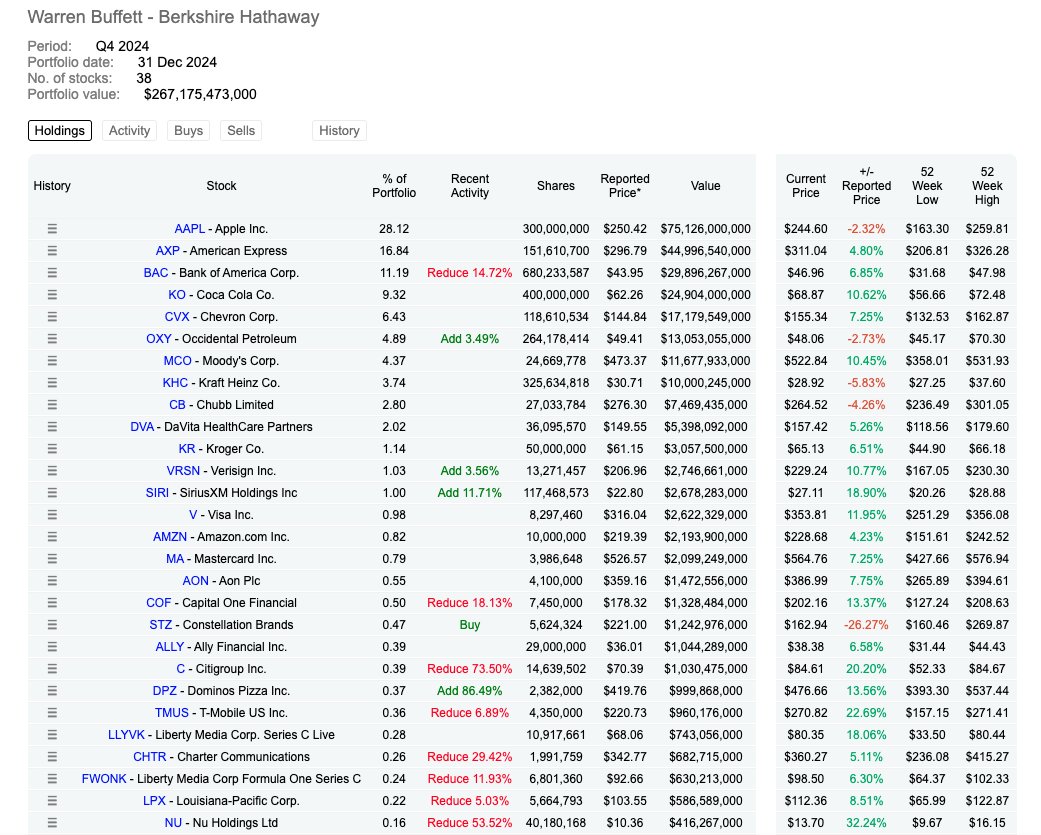
Task: Follow the BAC ticker link
Action: pyautogui.click(x=156, y=272)
